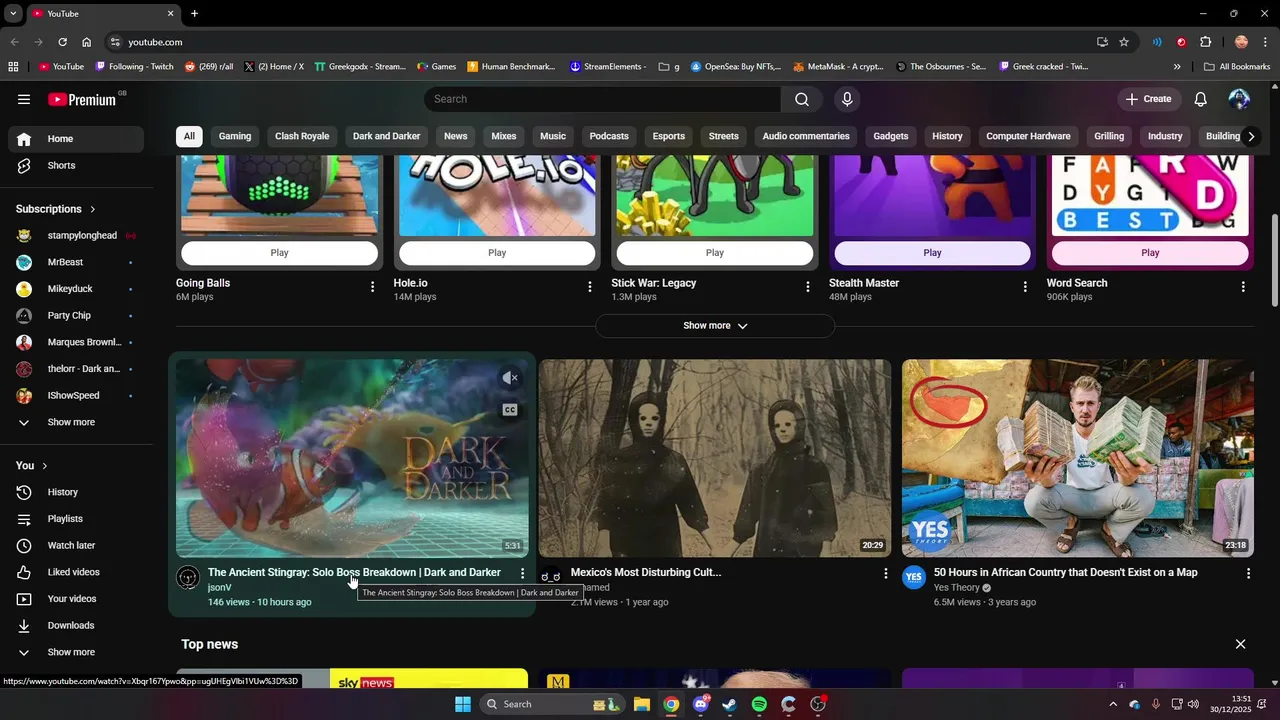
Task: Open Playlists in the sidebar
Action: click(x=76, y=519)
